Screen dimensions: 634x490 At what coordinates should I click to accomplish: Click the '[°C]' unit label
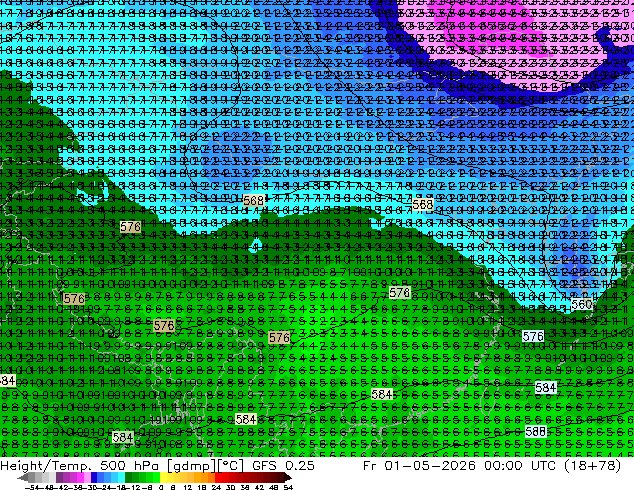[x=230, y=466]
